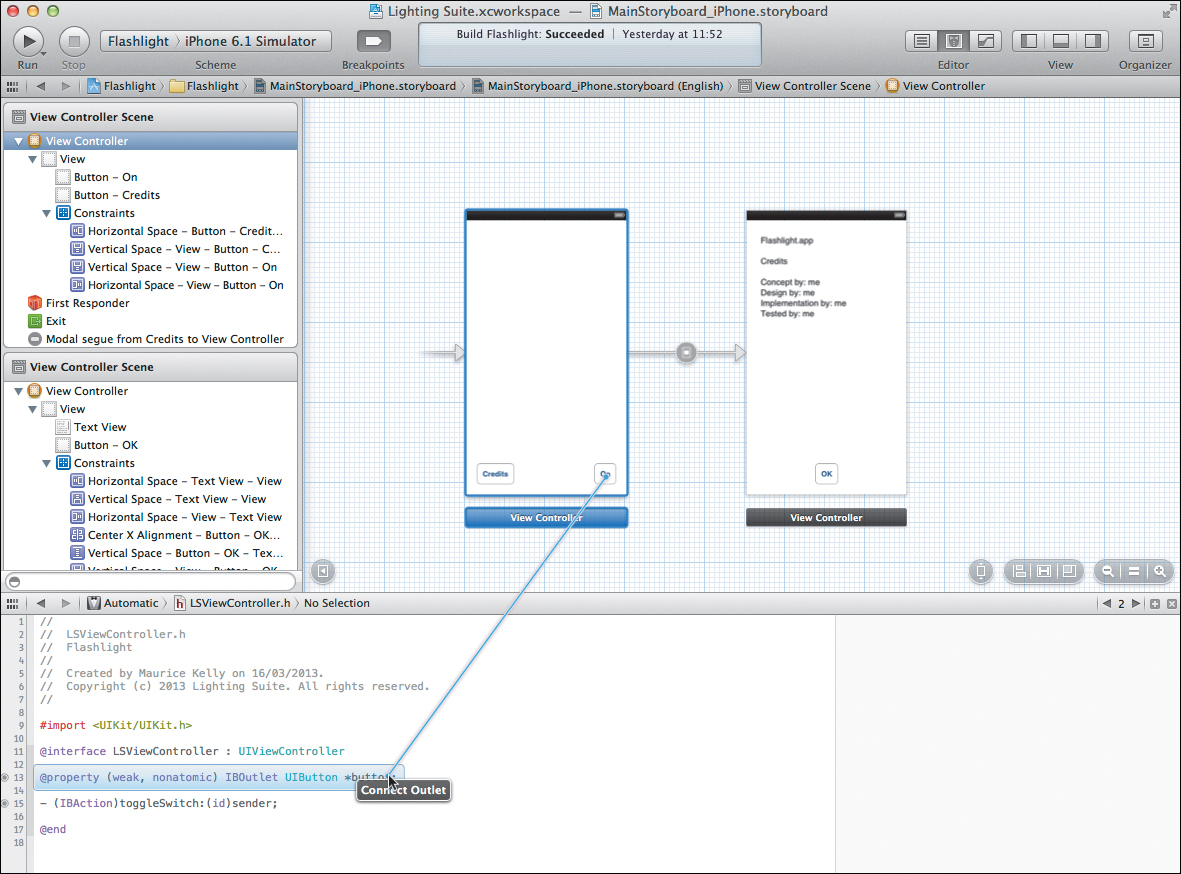Image resolution: width=1181 pixels, height=874 pixels.
Task: Click the Credits button on canvas
Action: tap(495, 474)
